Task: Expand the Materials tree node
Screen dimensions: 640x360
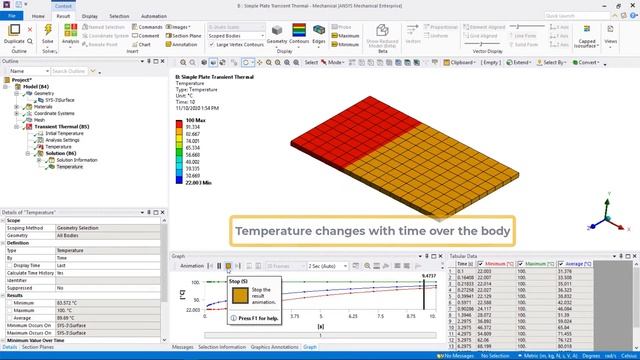Action: (x=17, y=107)
